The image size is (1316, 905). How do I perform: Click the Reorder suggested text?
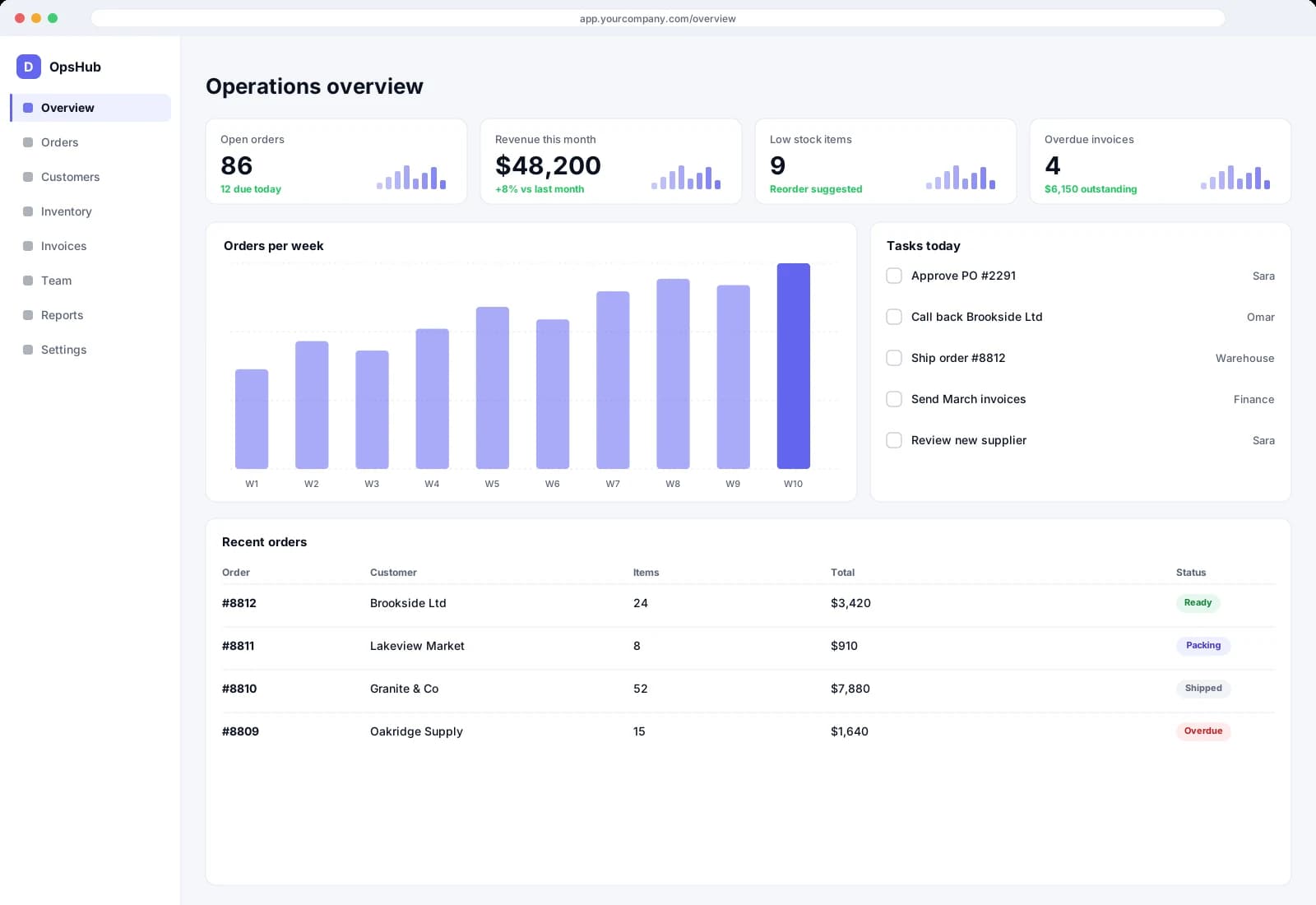click(x=816, y=189)
